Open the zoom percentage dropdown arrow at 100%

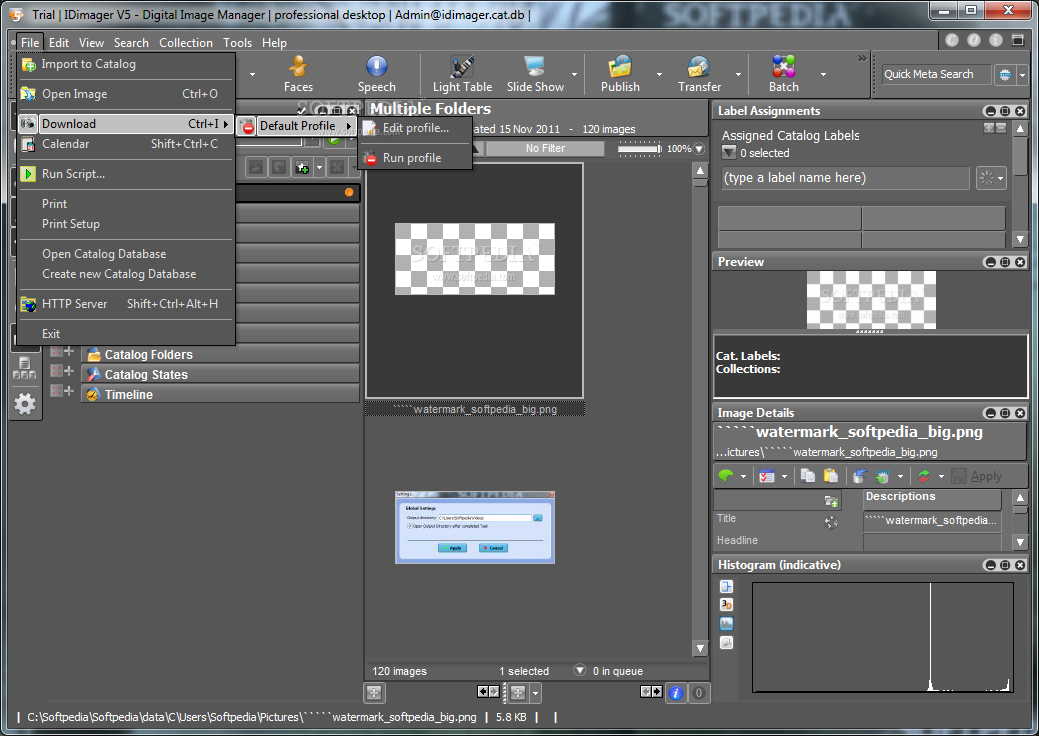tap(699, 149)
